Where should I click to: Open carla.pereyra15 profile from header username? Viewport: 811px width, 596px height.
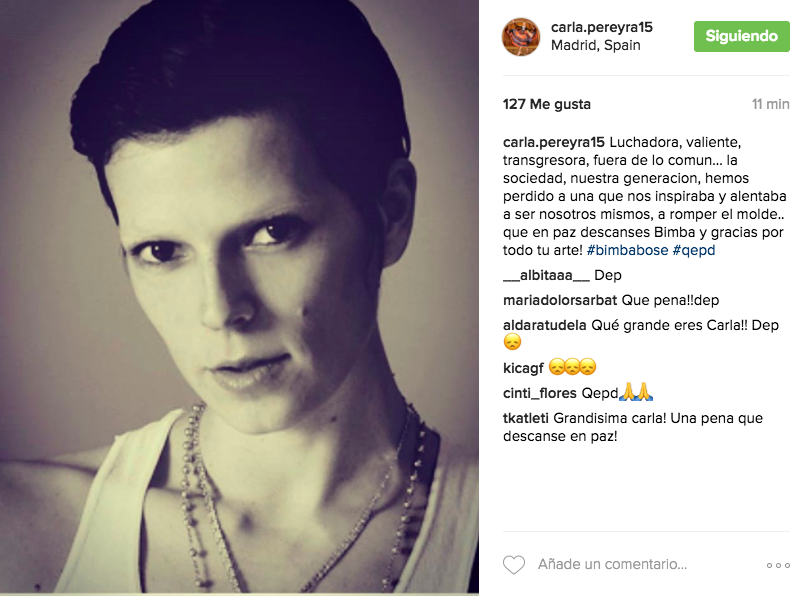pos(602,27)
